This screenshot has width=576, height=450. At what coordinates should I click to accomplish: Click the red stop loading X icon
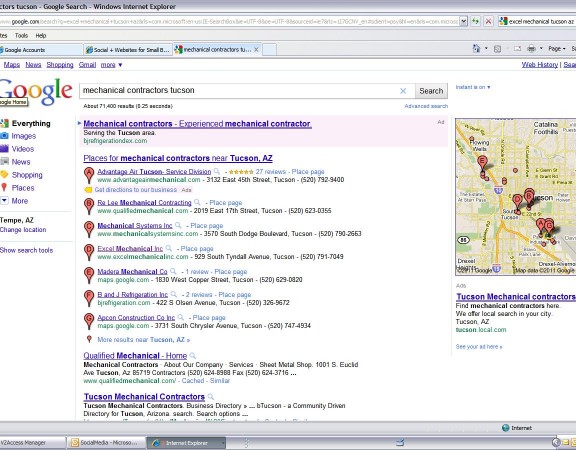coord(488,21)
